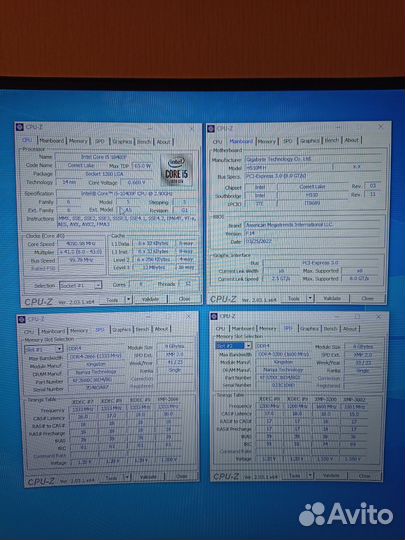Open the About tab in the Gigabyte mainboard window
The width and height of the screenshot is (405, 540).
click(x=352, y=140)
